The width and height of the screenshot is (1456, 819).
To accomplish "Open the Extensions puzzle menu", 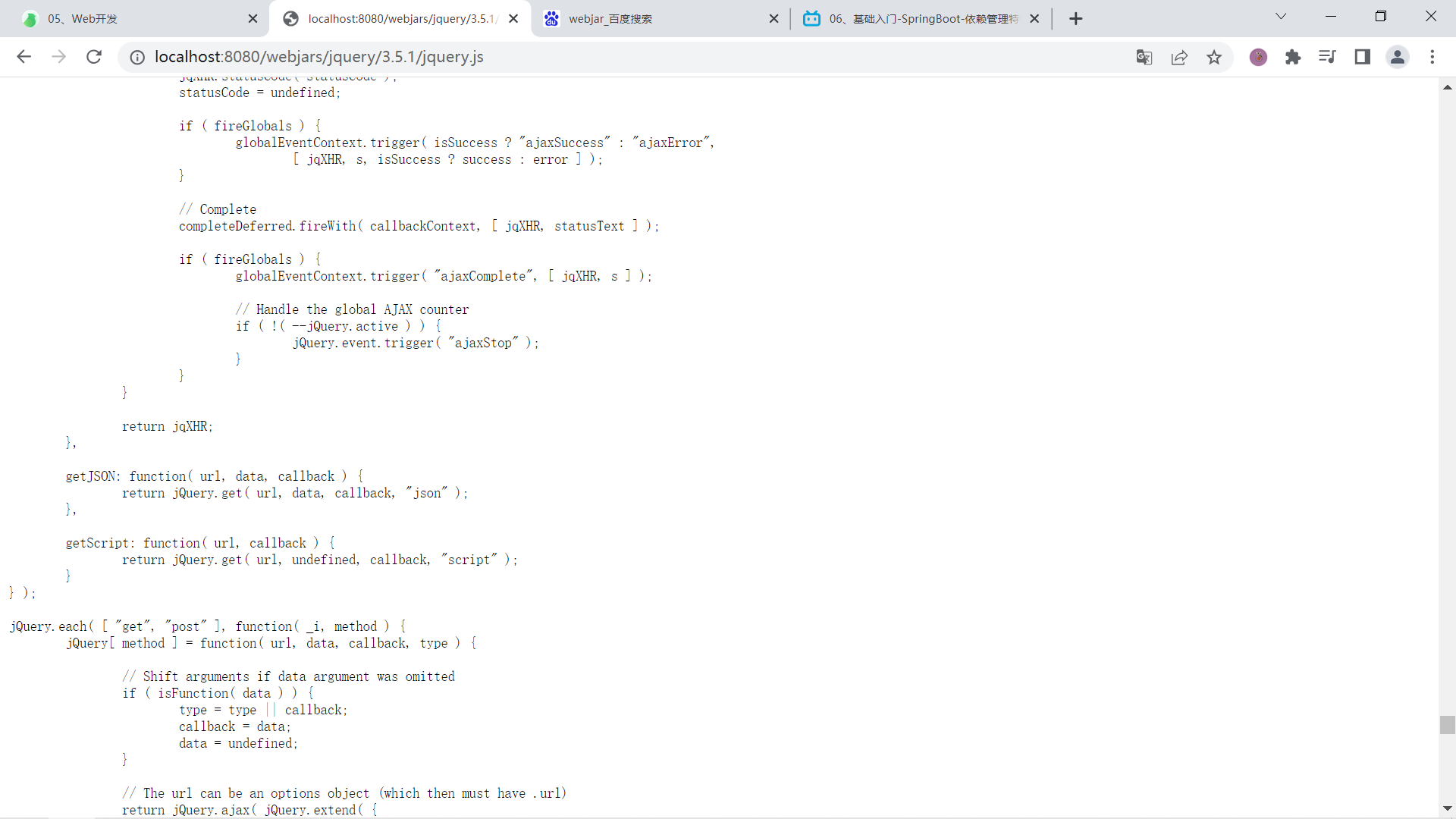I will (1293, 57).
